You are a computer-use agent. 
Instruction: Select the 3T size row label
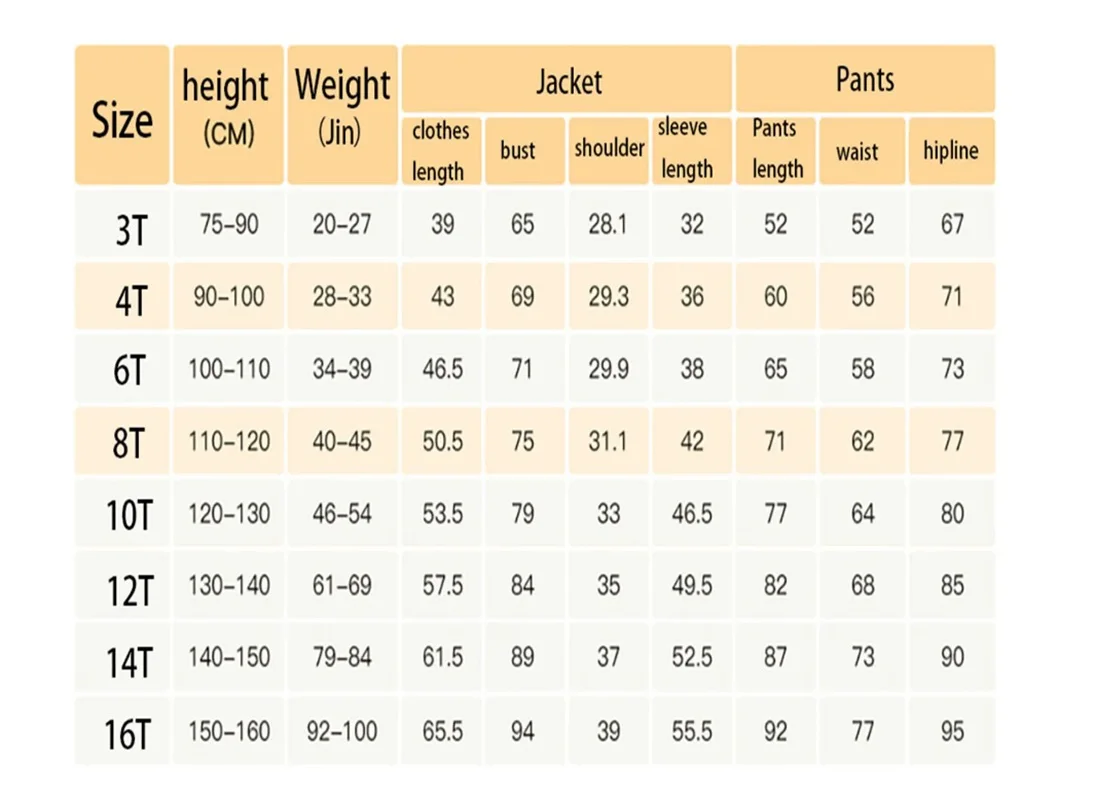[129, 229]
